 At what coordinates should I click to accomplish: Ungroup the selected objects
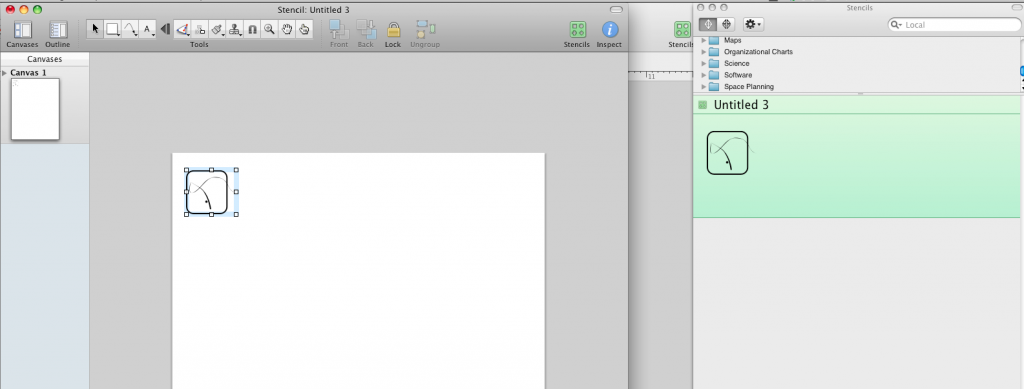pyautogui.click(x=425, y=34)
